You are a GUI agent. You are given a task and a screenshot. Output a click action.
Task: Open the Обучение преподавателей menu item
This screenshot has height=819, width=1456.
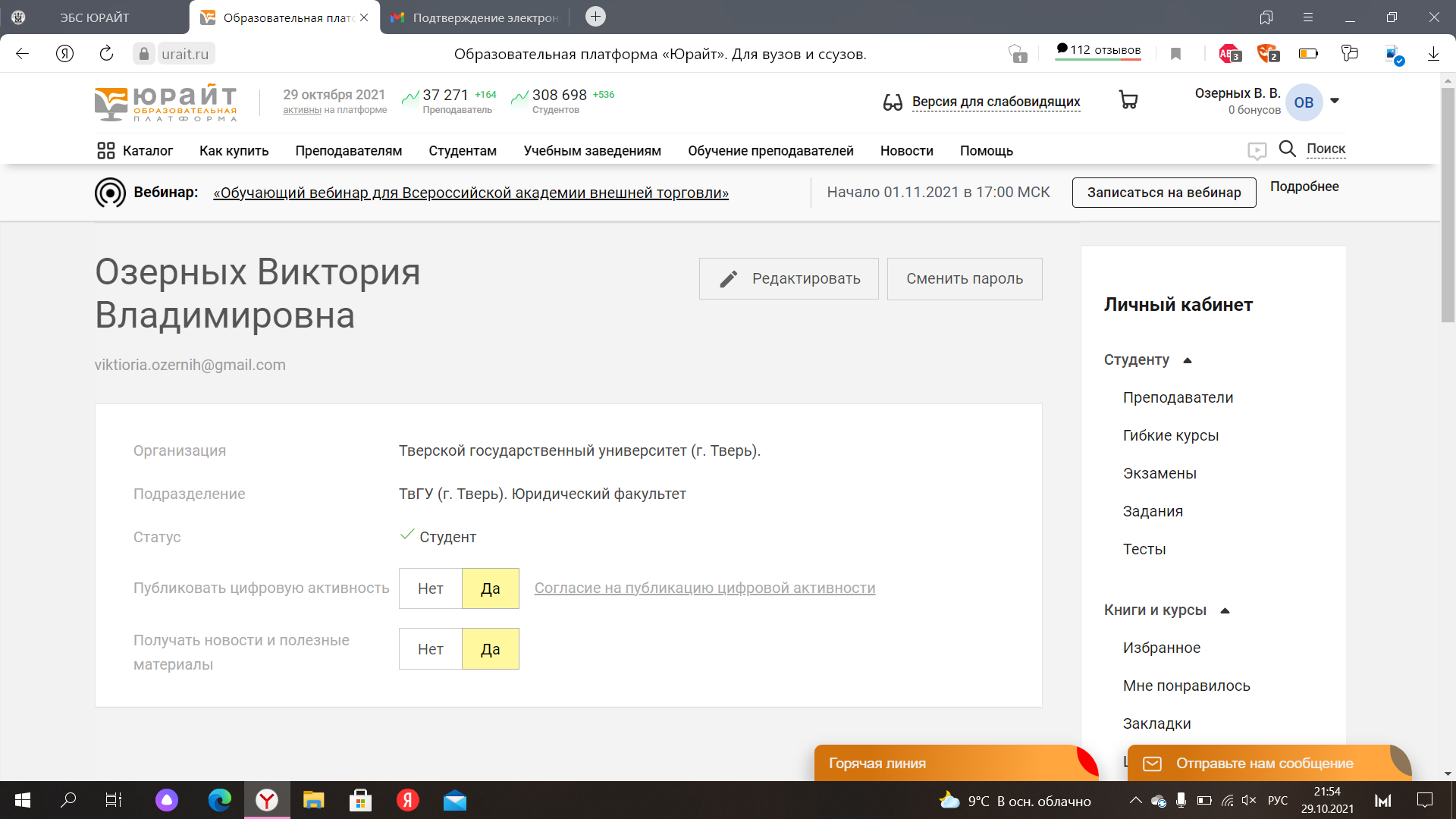coord(770,151)
